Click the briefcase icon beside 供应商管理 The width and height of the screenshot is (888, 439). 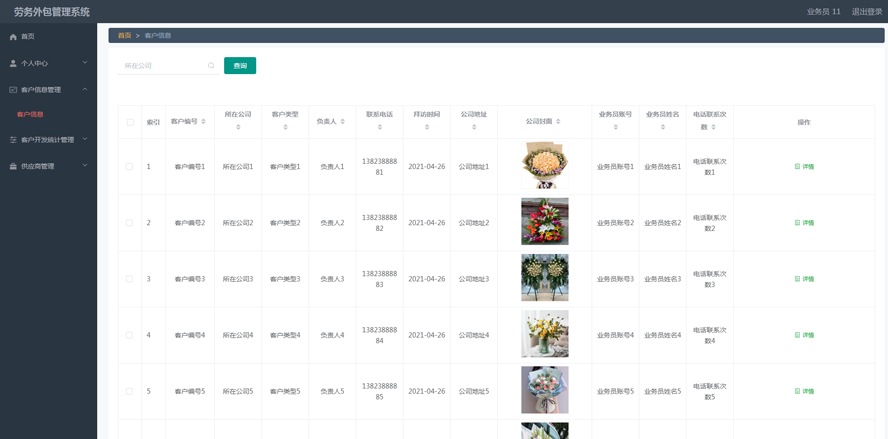tap(13, 167)
